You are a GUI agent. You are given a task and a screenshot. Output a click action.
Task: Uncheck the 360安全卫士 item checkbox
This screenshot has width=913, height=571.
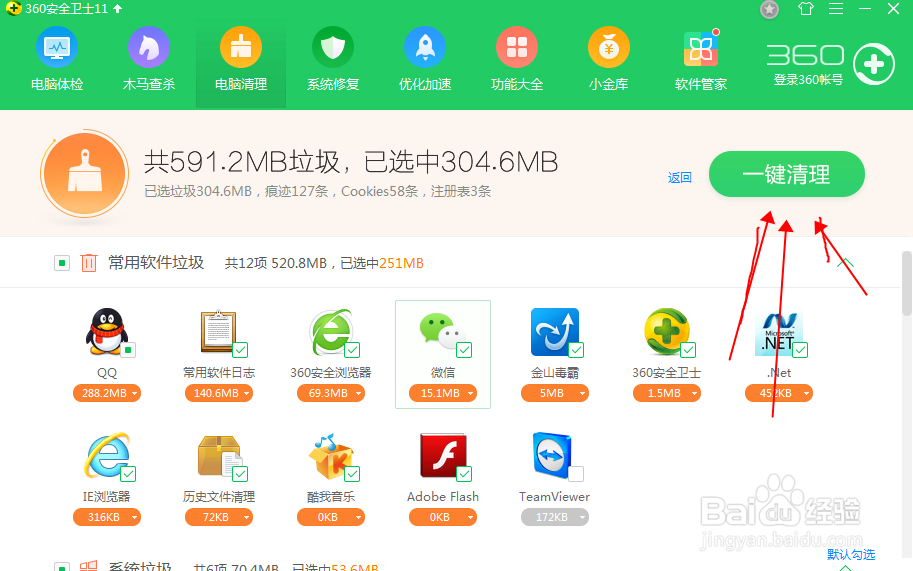pos(688,350)
